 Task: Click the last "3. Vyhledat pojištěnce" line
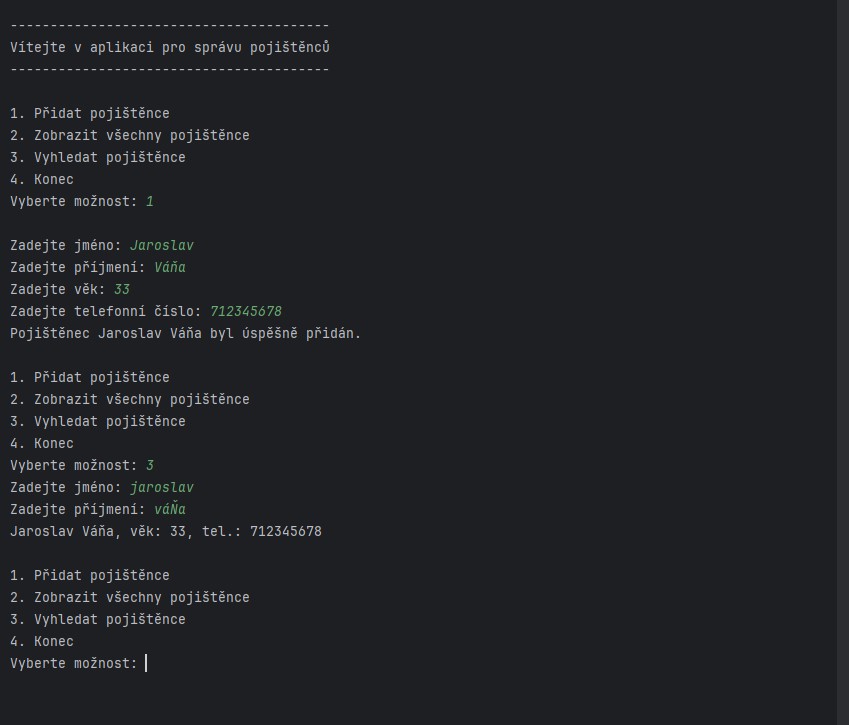[98, 619]
